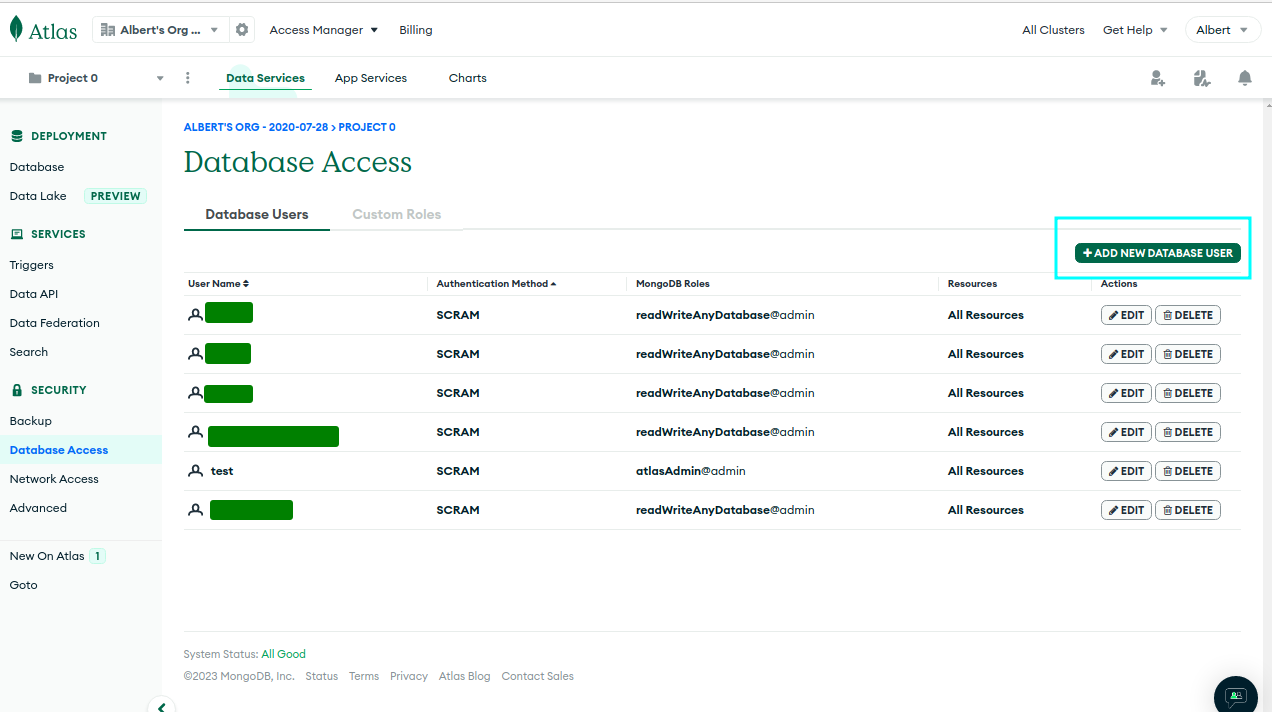
Task: Open Backup in the sidebar
Action: [x=31, y=421]
